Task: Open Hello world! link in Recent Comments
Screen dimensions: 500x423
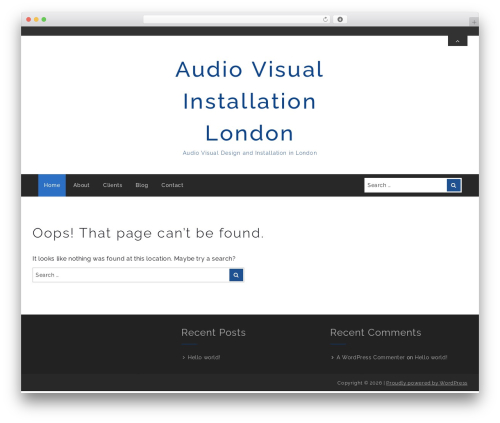Action: pyautogui.click(x=431, y=357)
